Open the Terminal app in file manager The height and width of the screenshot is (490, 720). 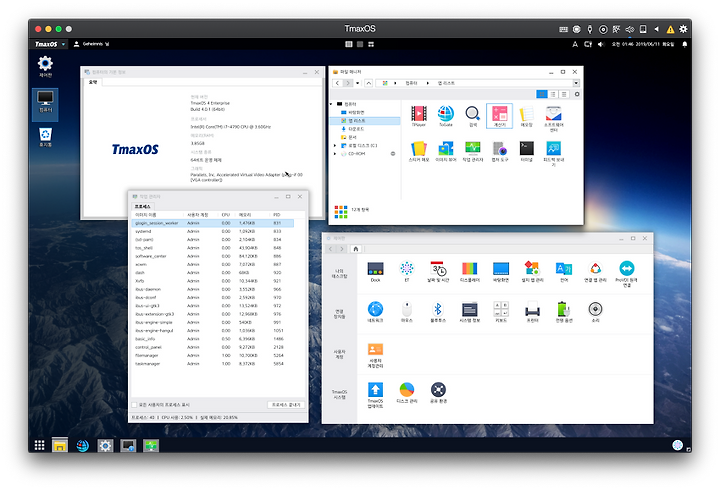click(526, 148)
